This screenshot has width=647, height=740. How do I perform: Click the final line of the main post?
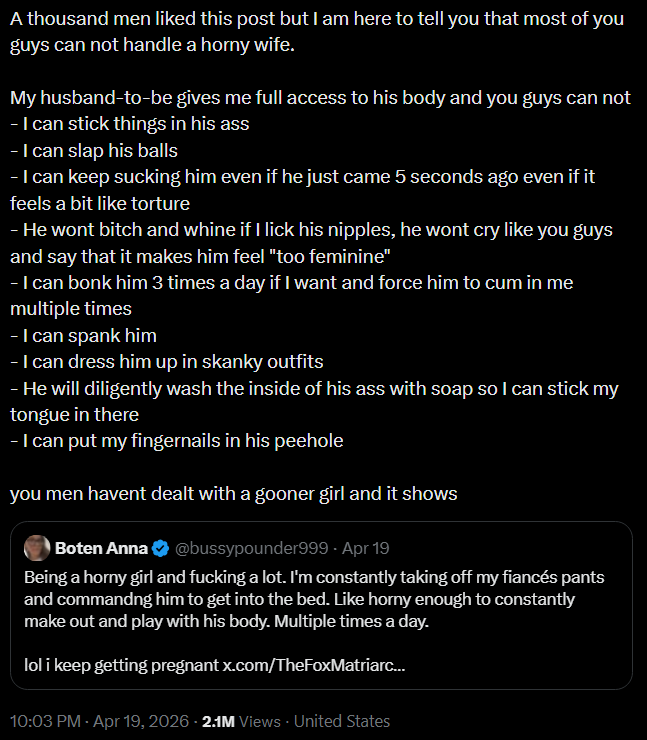pos(234,494)
